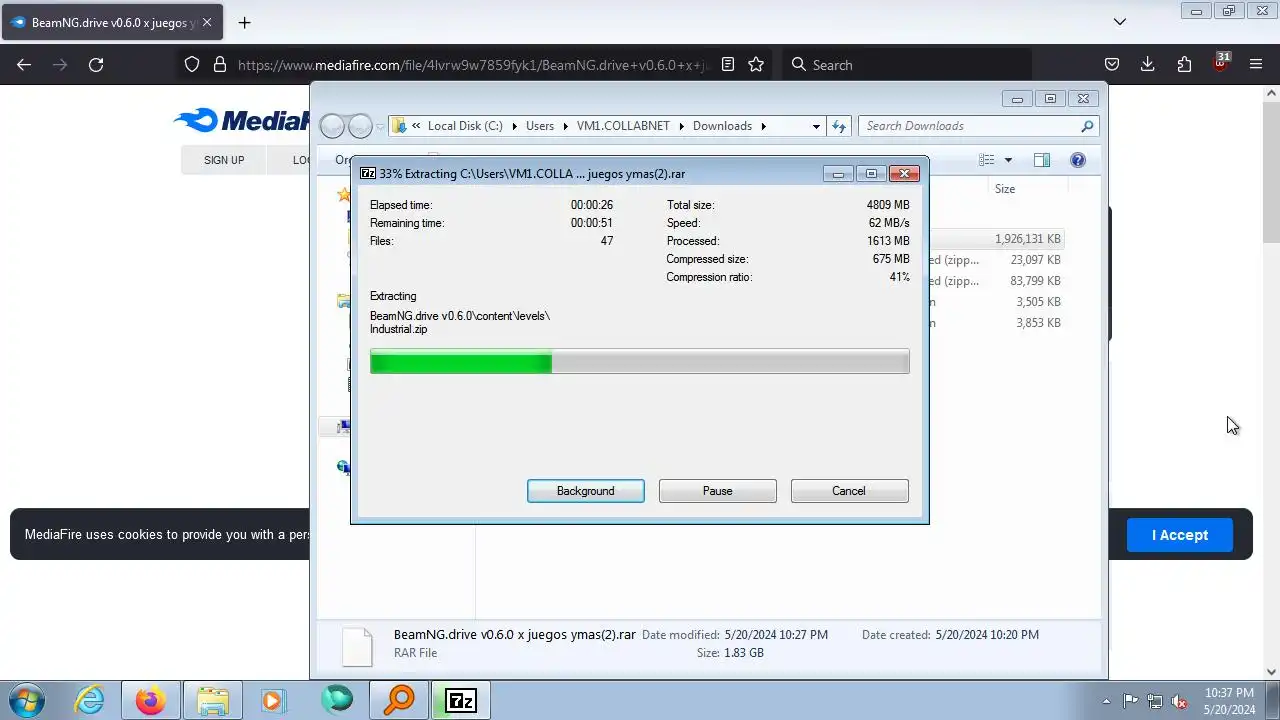Bookmark this page with the star
This screenshot has width=1280, height=720.
click(x=756, y=65)
